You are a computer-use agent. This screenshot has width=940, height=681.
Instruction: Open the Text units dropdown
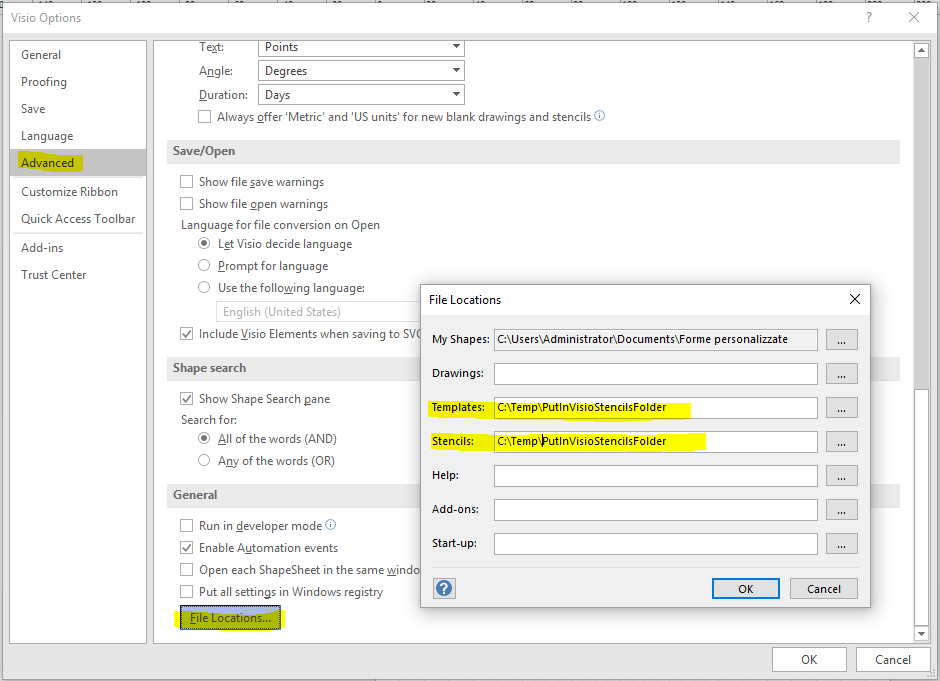click(361, 48)
